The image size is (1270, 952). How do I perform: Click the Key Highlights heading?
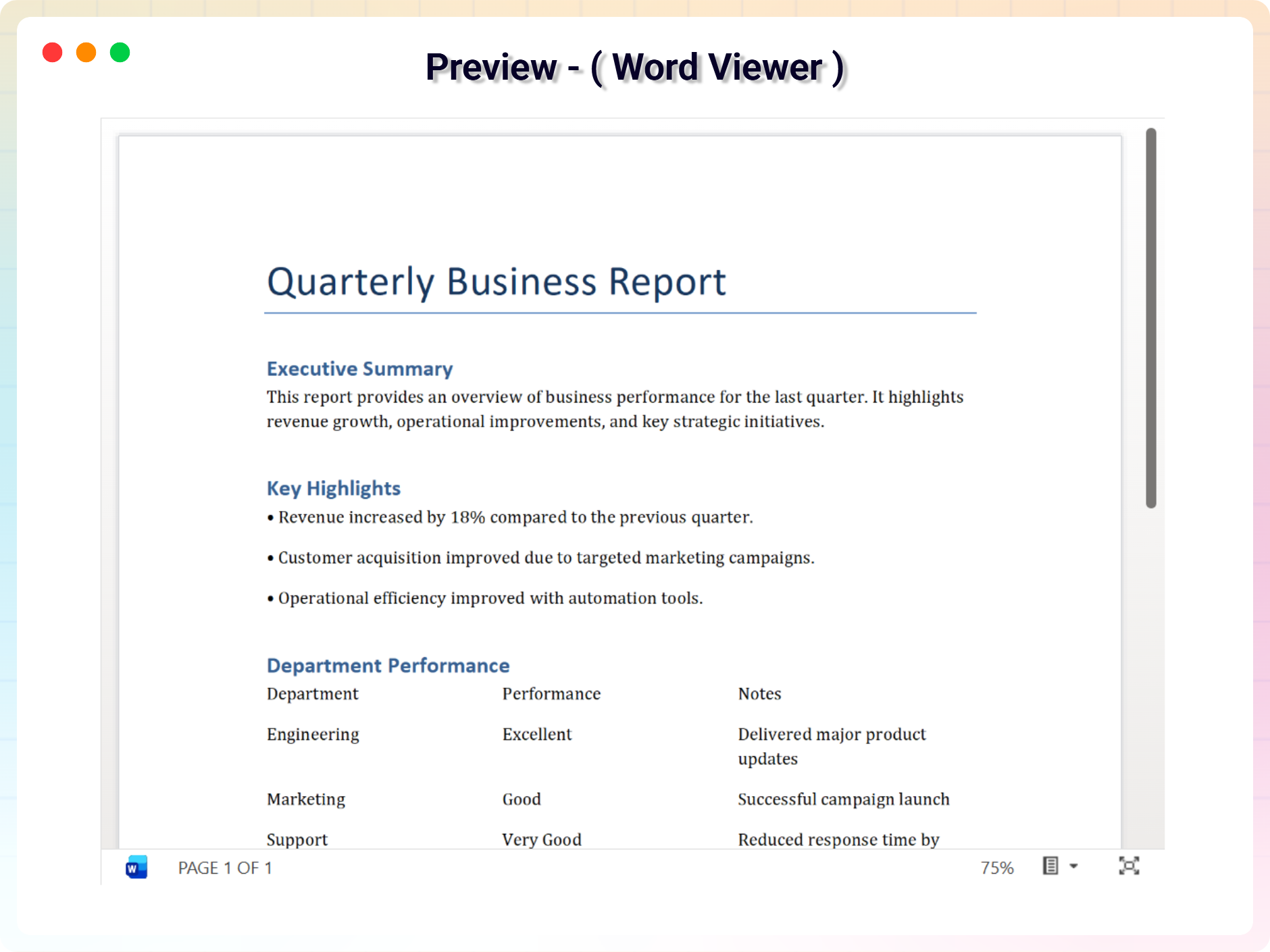click(x=334, y=488)
